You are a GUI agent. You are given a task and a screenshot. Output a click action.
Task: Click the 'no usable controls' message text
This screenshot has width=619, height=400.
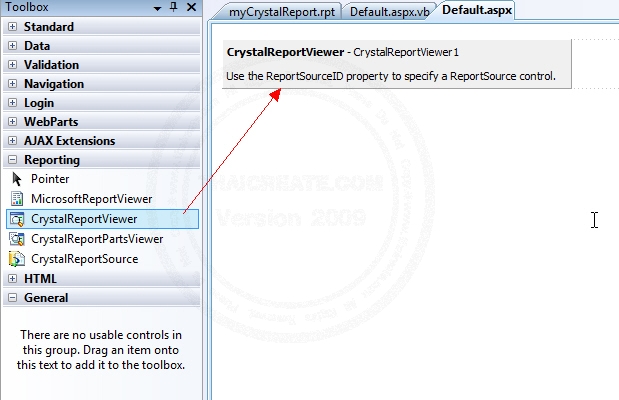coord(101,350)
